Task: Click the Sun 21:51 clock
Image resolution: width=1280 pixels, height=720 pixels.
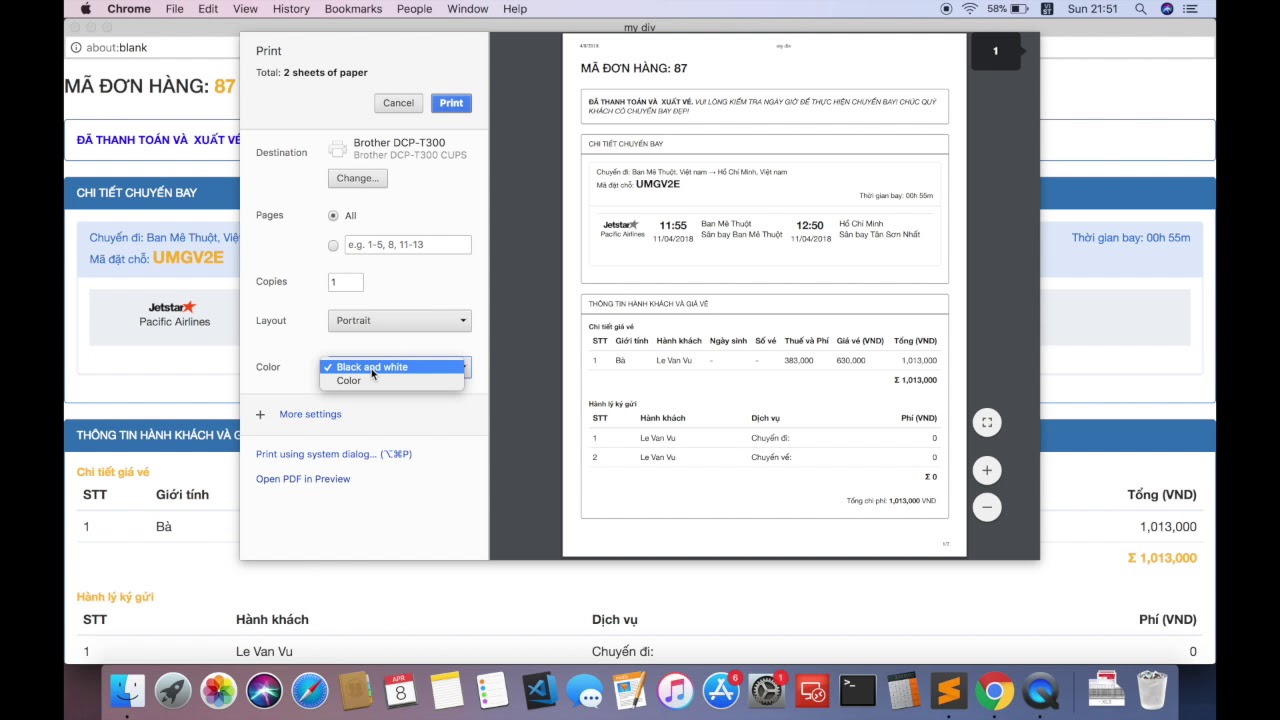Action: coord(1092,9)
